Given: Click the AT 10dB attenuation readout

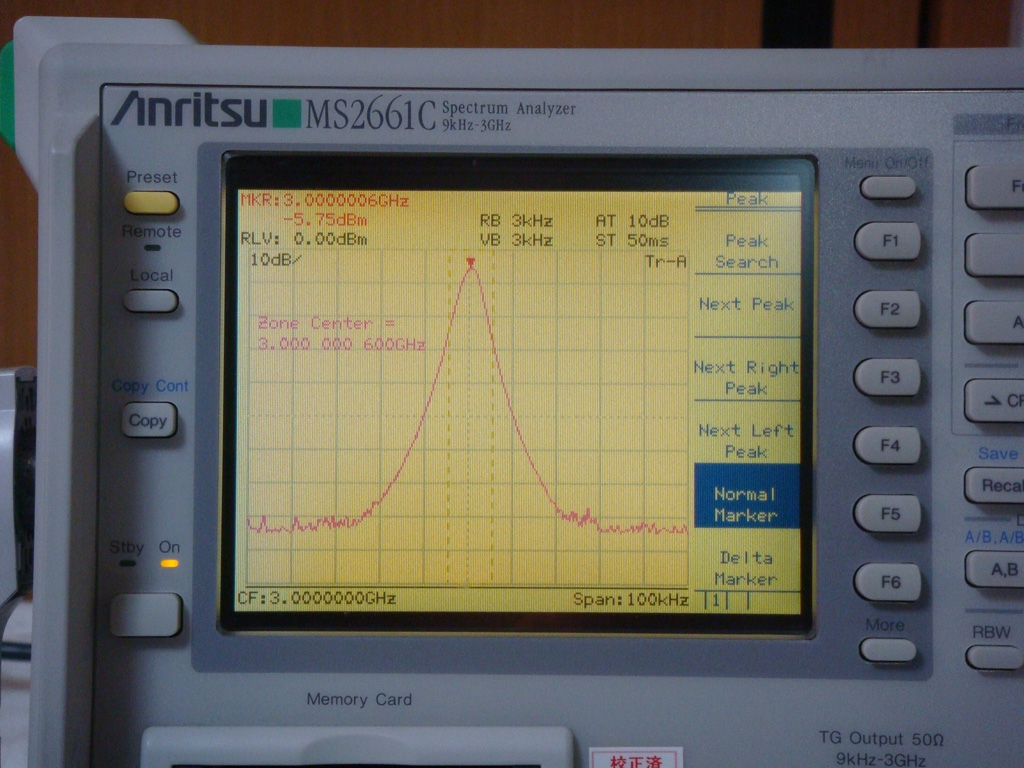Looking at the screenshot, I should click(x=632, y=221).
